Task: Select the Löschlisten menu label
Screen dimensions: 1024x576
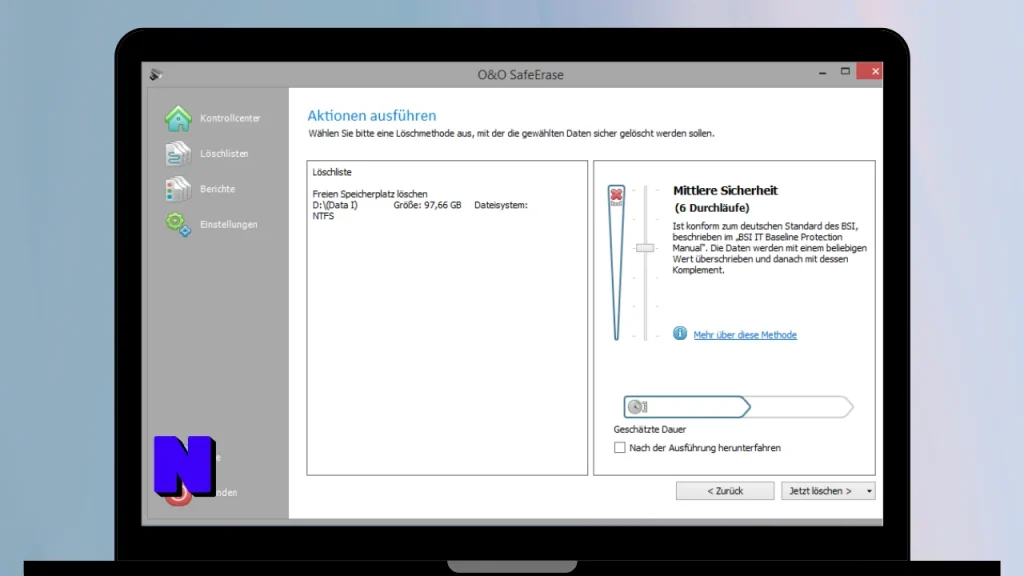Action: click(x=224, y=153)
